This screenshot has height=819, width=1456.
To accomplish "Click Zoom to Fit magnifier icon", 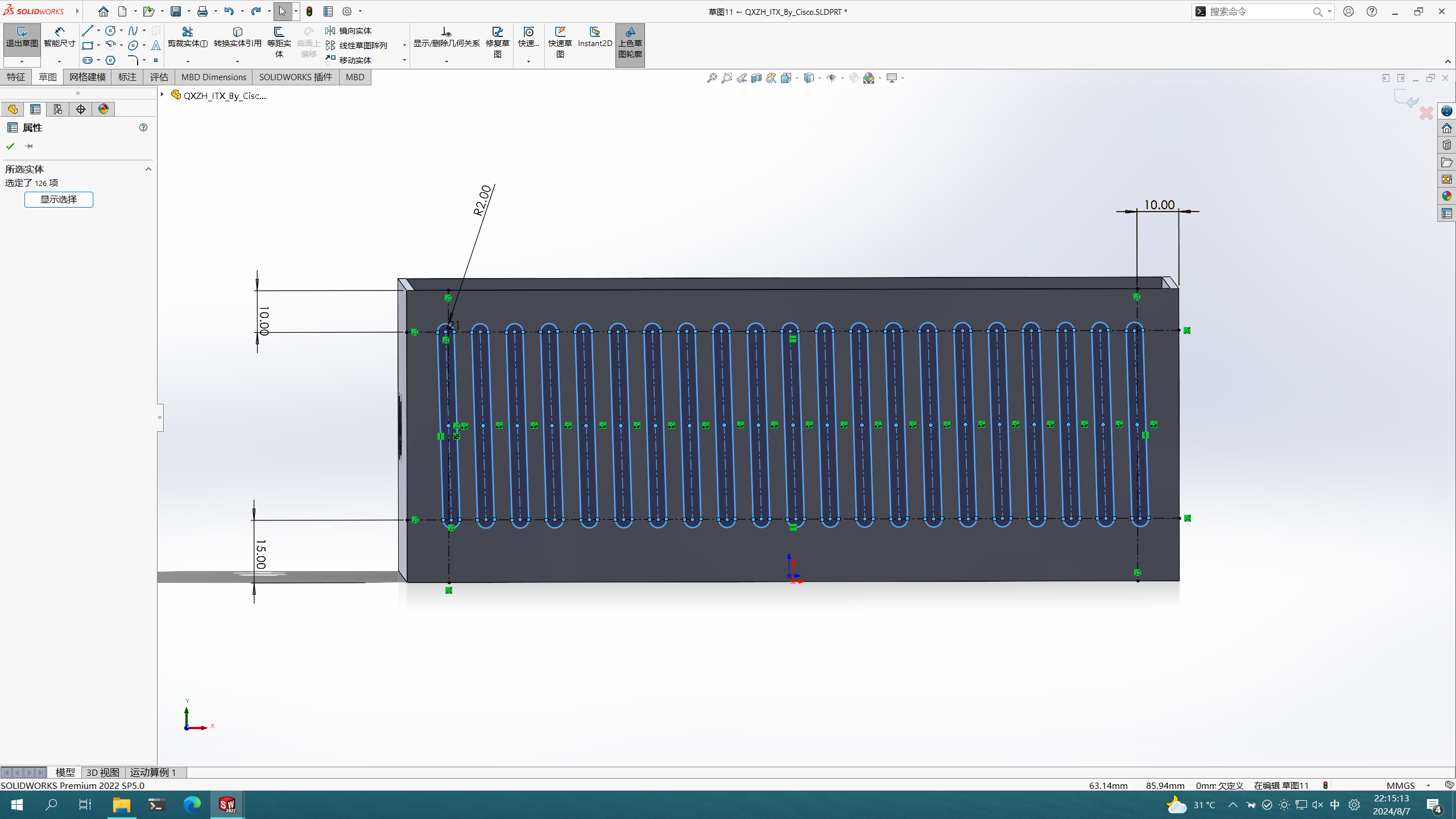I will pos(712,78).
